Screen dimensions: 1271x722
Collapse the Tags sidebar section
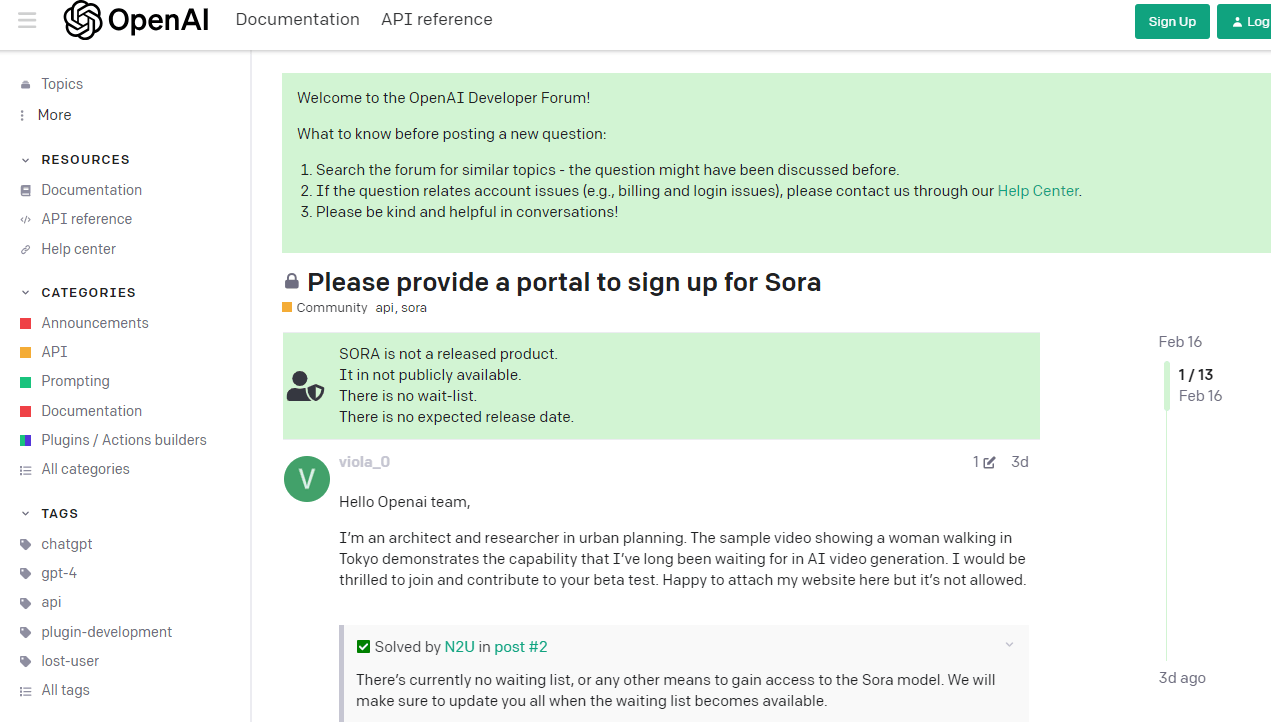pos(25,514)
